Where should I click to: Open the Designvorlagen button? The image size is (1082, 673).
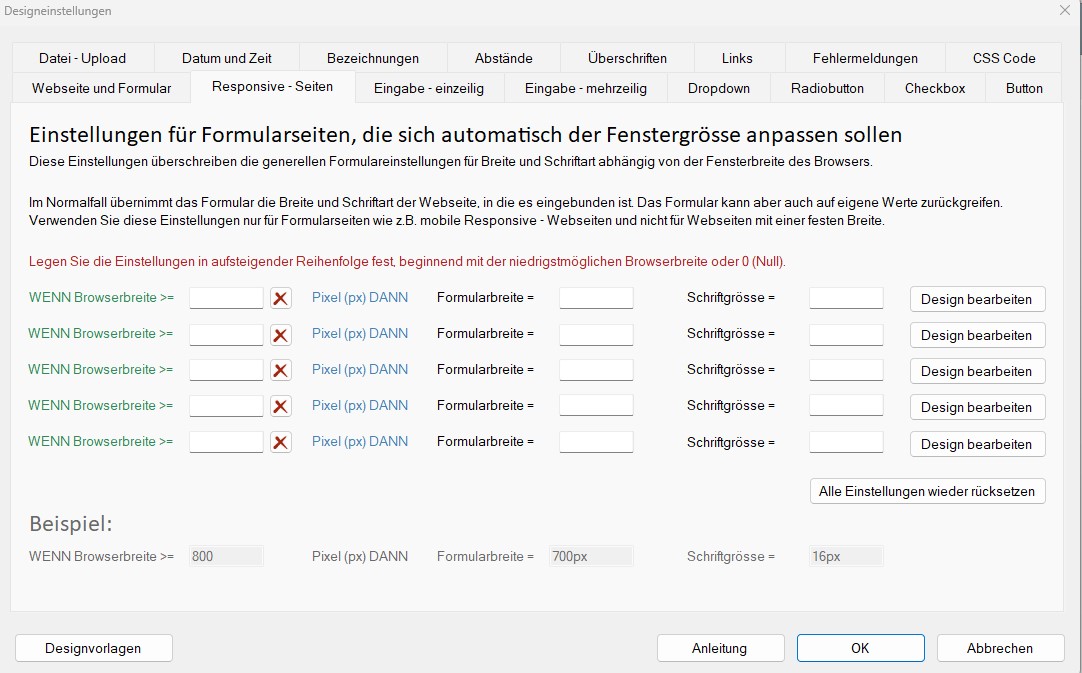click(x=93, y=648)
